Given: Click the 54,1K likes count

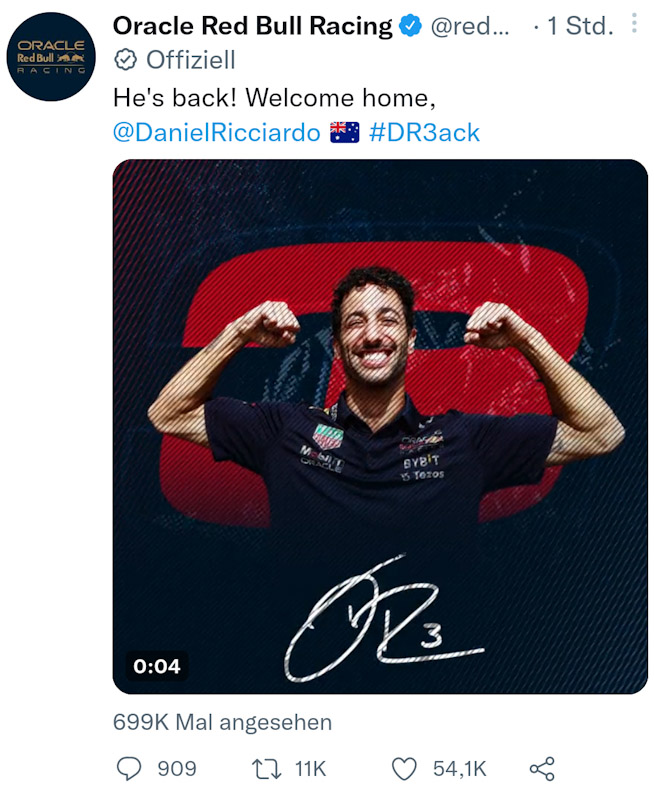Looking at the screenshot, I should 460,769.
